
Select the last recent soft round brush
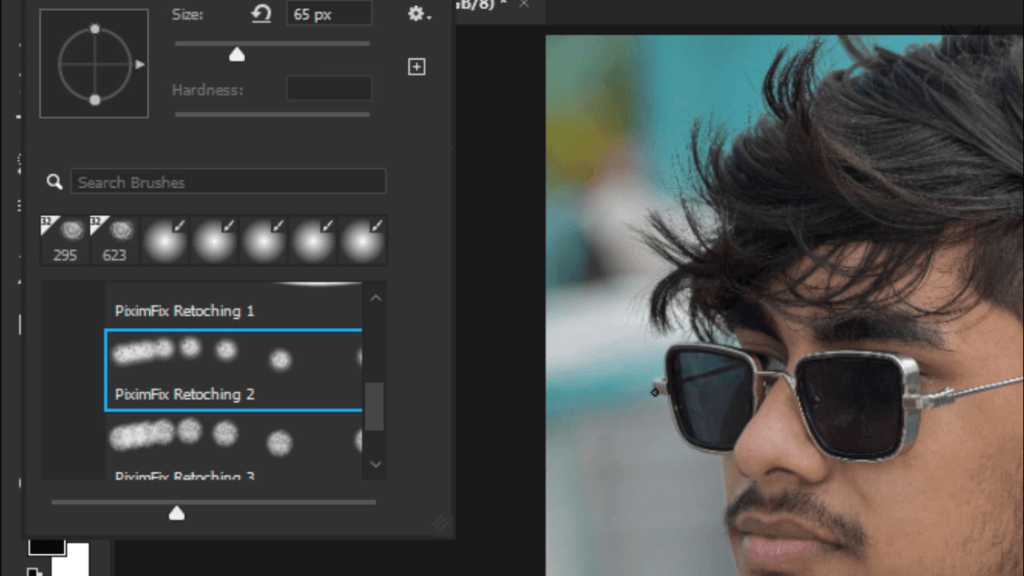tap(362, 240)
